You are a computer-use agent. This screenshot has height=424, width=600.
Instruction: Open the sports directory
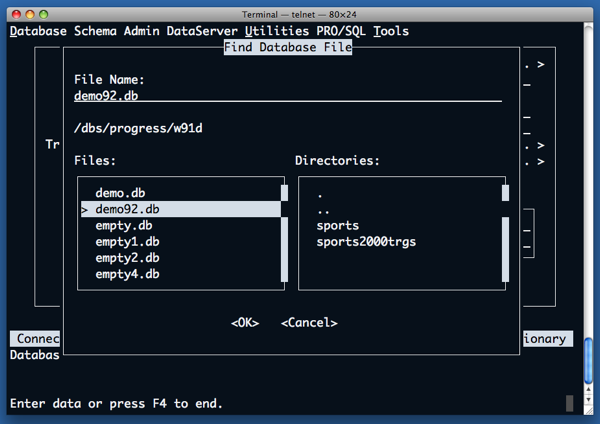pyautogui.click(x=338, y=225)
